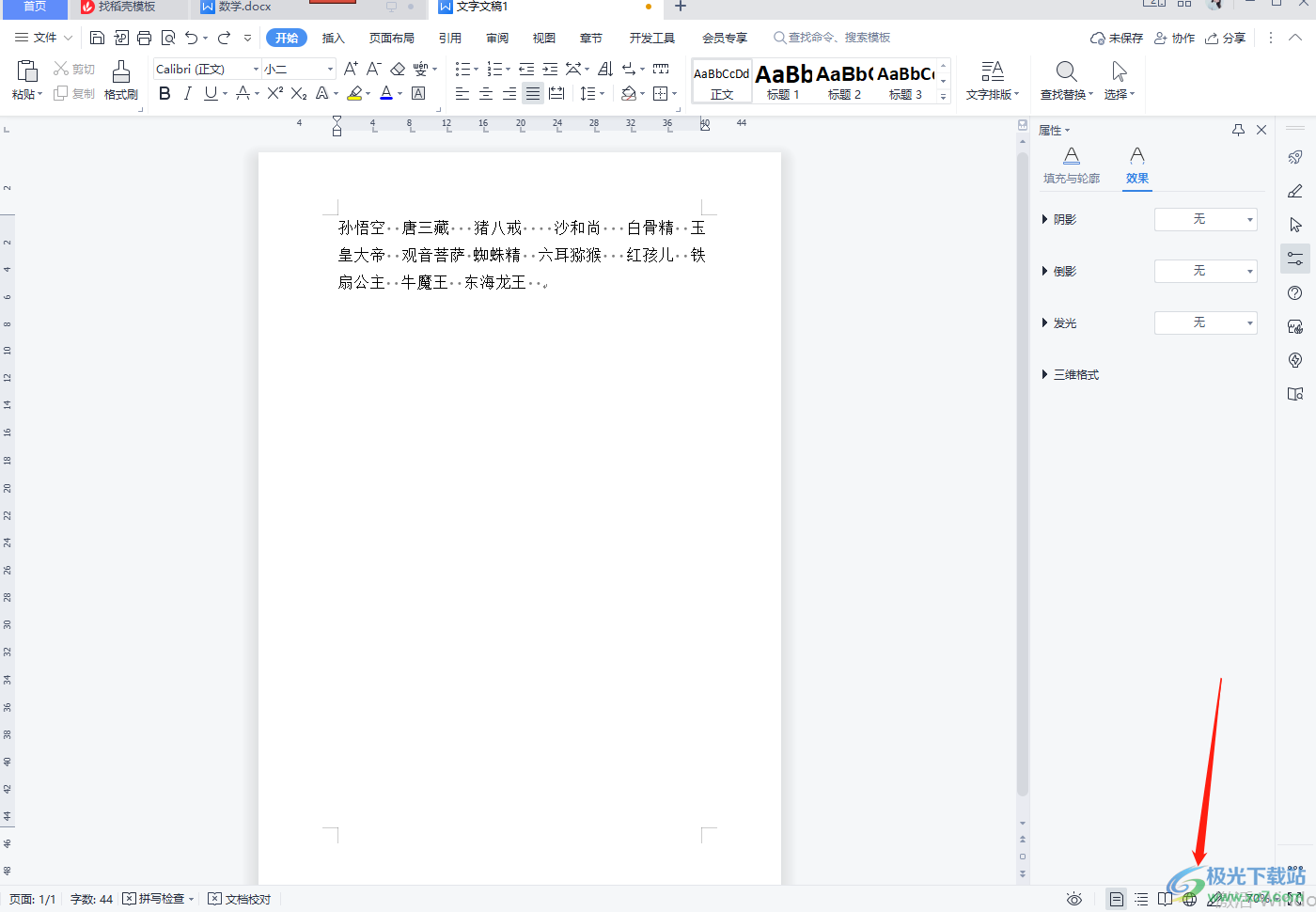Decrease font size with A- icon
This screenshot has height=912, width=1316.
click(373, 69)
